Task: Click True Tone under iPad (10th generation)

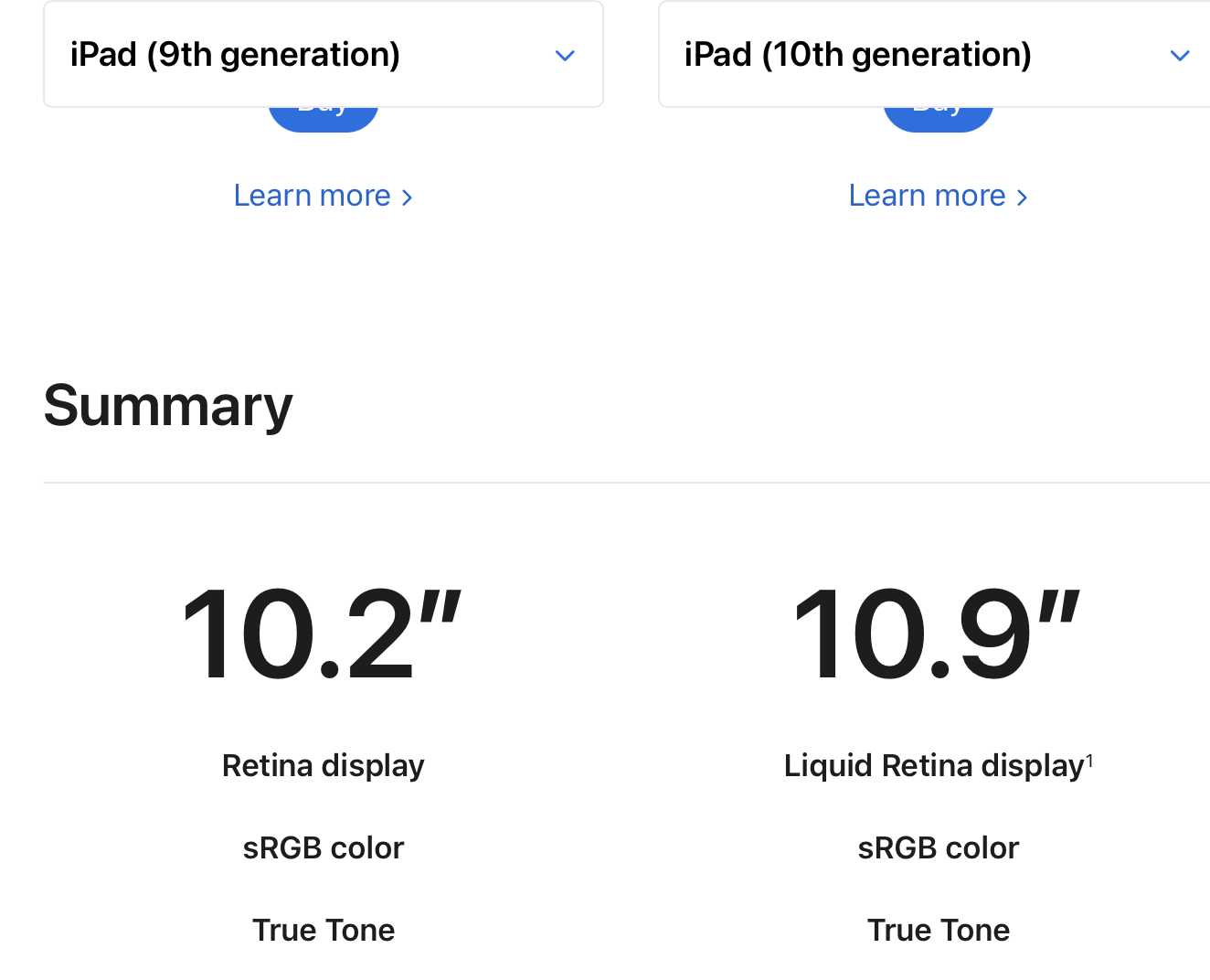Action: (938, 931)
